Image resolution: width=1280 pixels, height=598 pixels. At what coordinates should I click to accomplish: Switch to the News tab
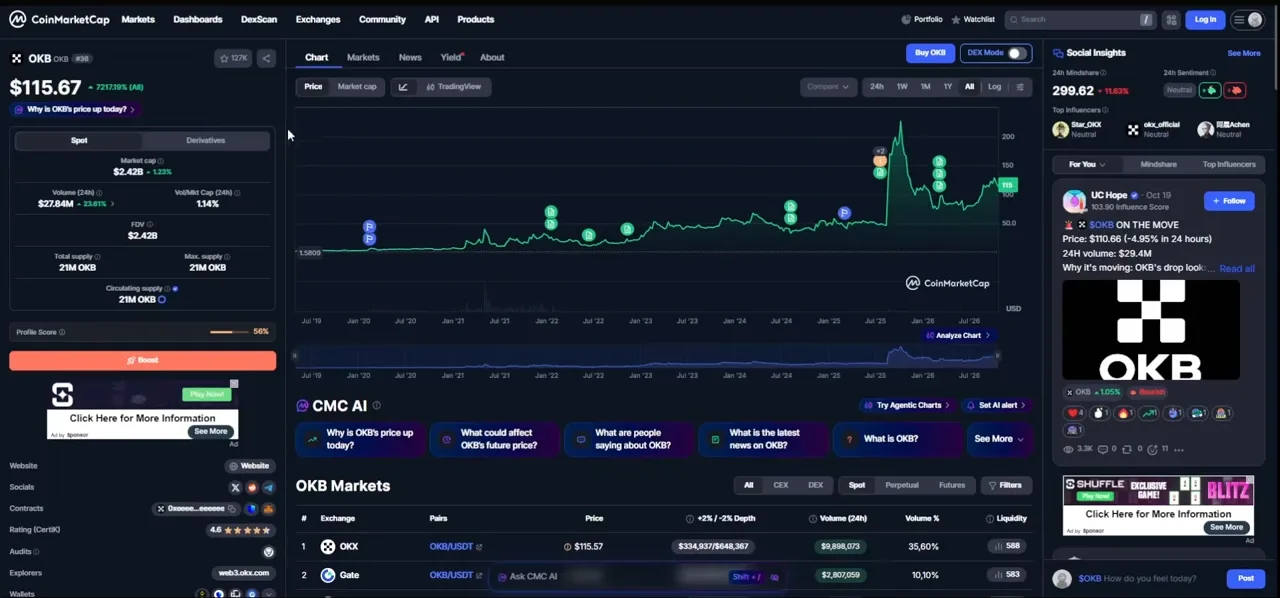point(410,57)
